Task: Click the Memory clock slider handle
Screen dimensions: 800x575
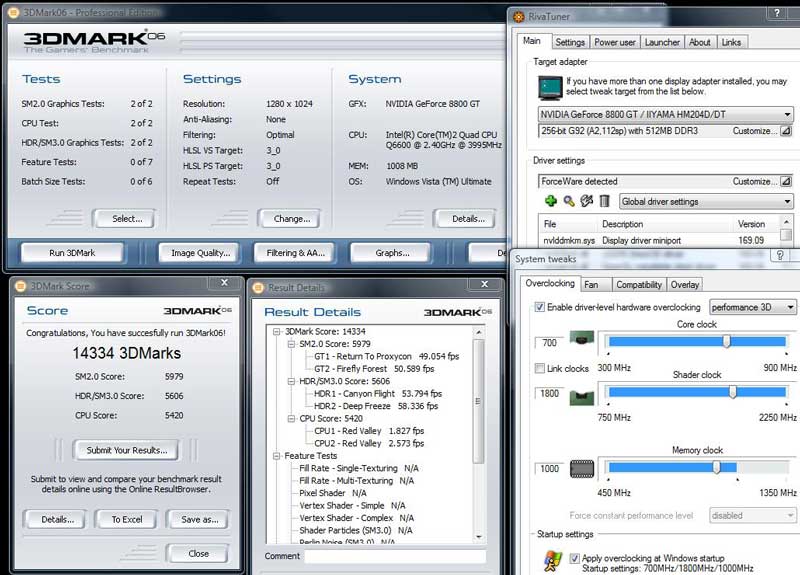Action: click(x=716, y=467)
